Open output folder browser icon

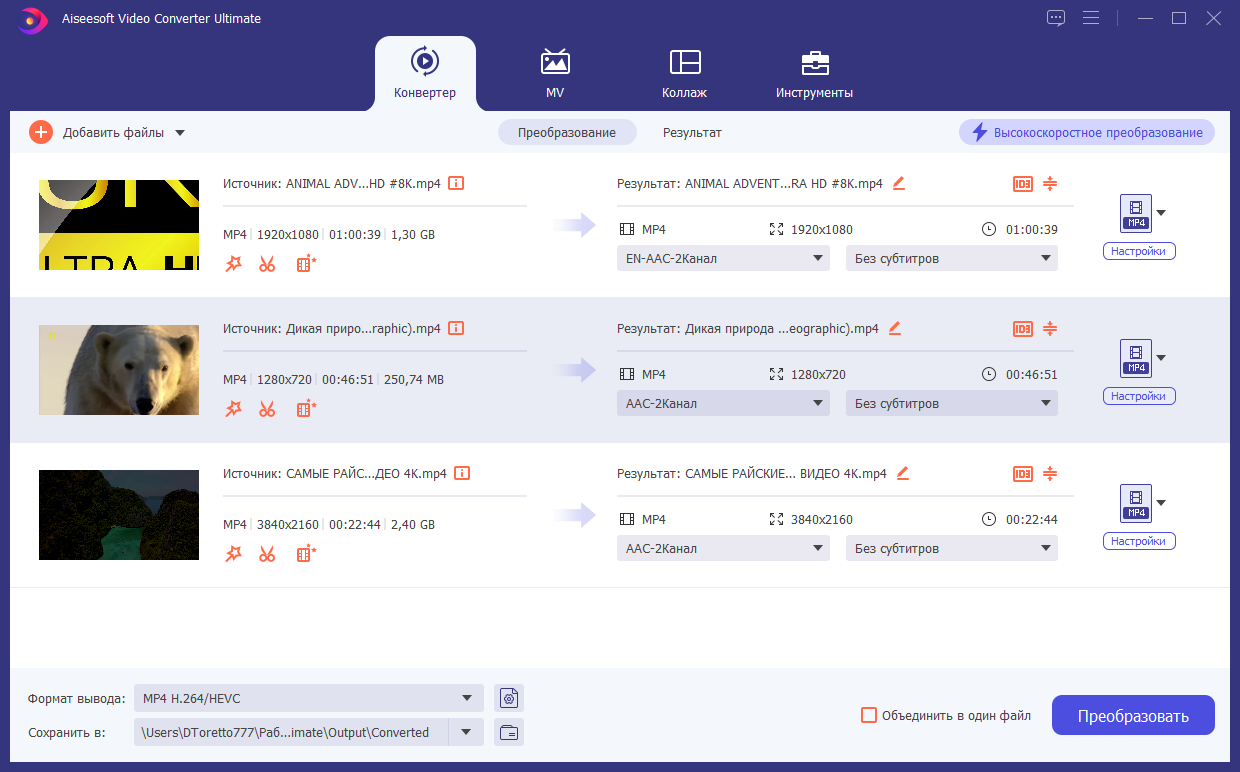click(x=508, y=732)
